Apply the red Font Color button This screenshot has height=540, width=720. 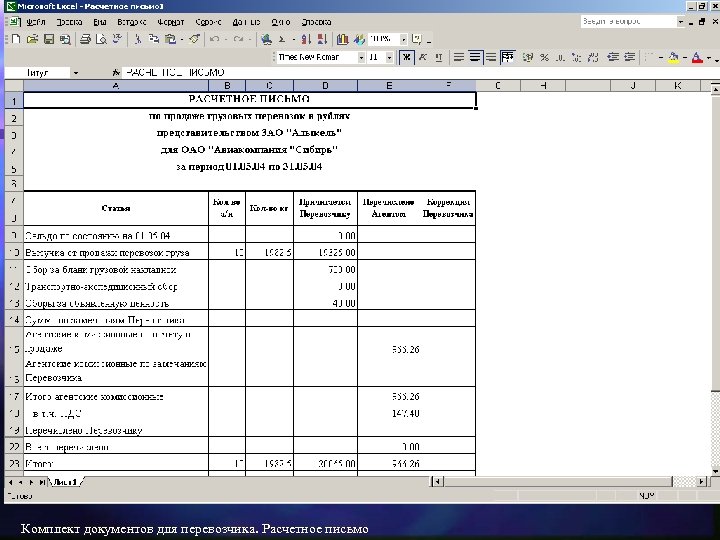pyautogui.click(x=698, y=57)
